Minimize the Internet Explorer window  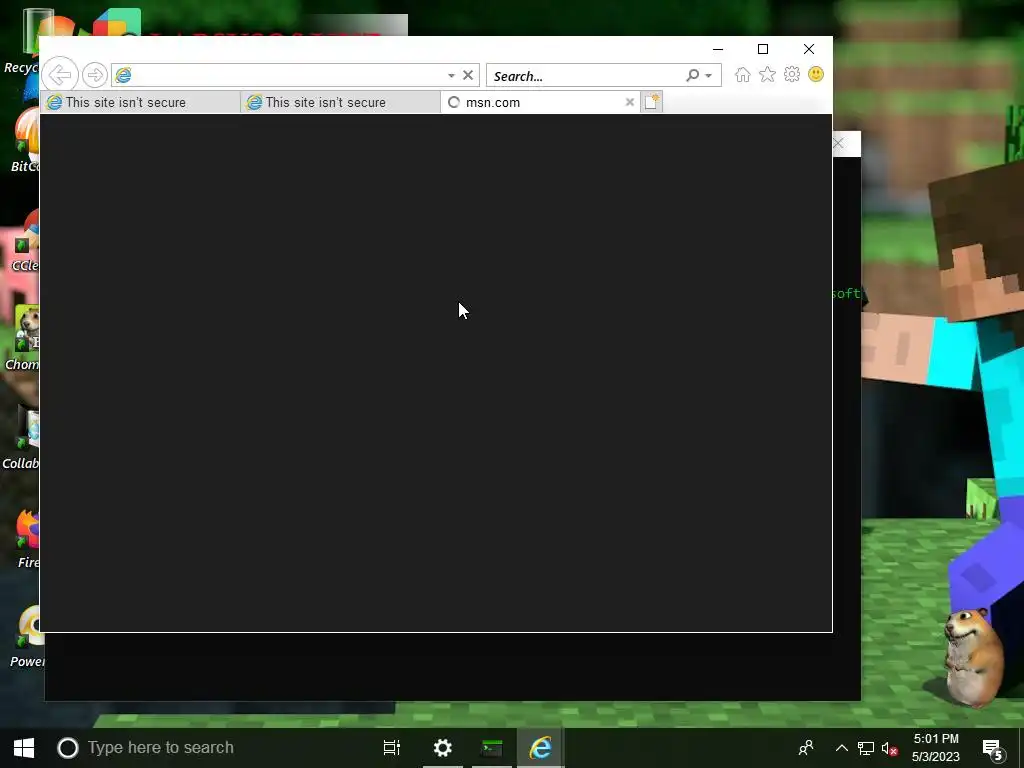tap(718, 50)
